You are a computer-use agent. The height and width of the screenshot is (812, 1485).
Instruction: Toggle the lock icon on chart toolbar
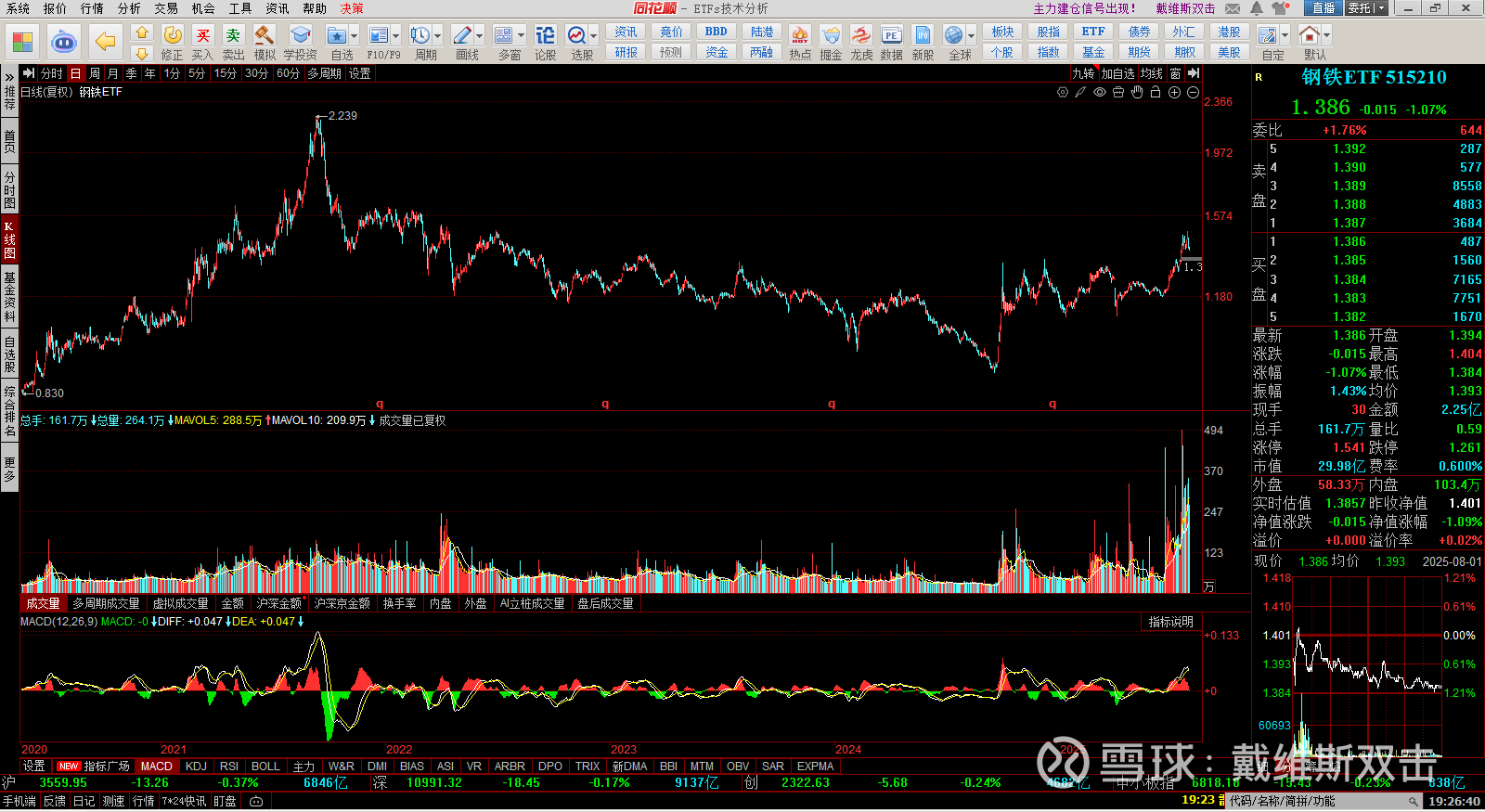click(x=1156, y=92)
